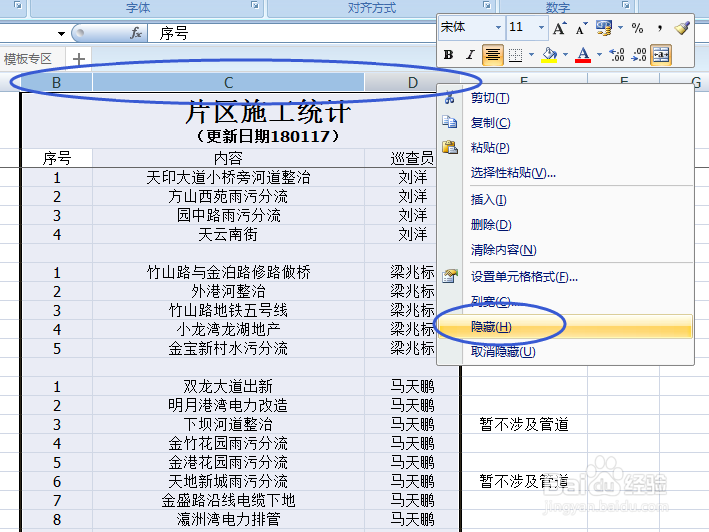
Task: Open accounting format dropdown arrow
Action: [x=620, y=28]
